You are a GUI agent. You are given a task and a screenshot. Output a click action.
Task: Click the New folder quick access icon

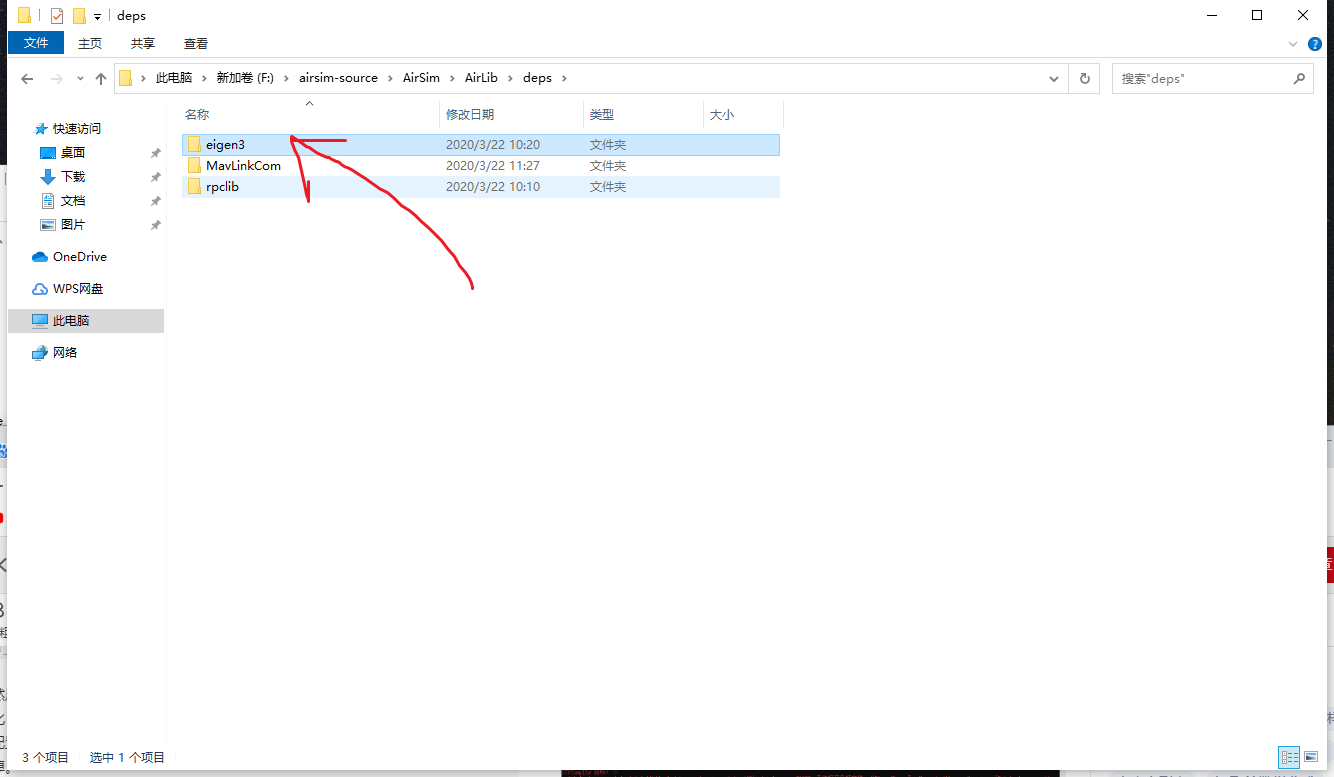(x=79, y=16)
